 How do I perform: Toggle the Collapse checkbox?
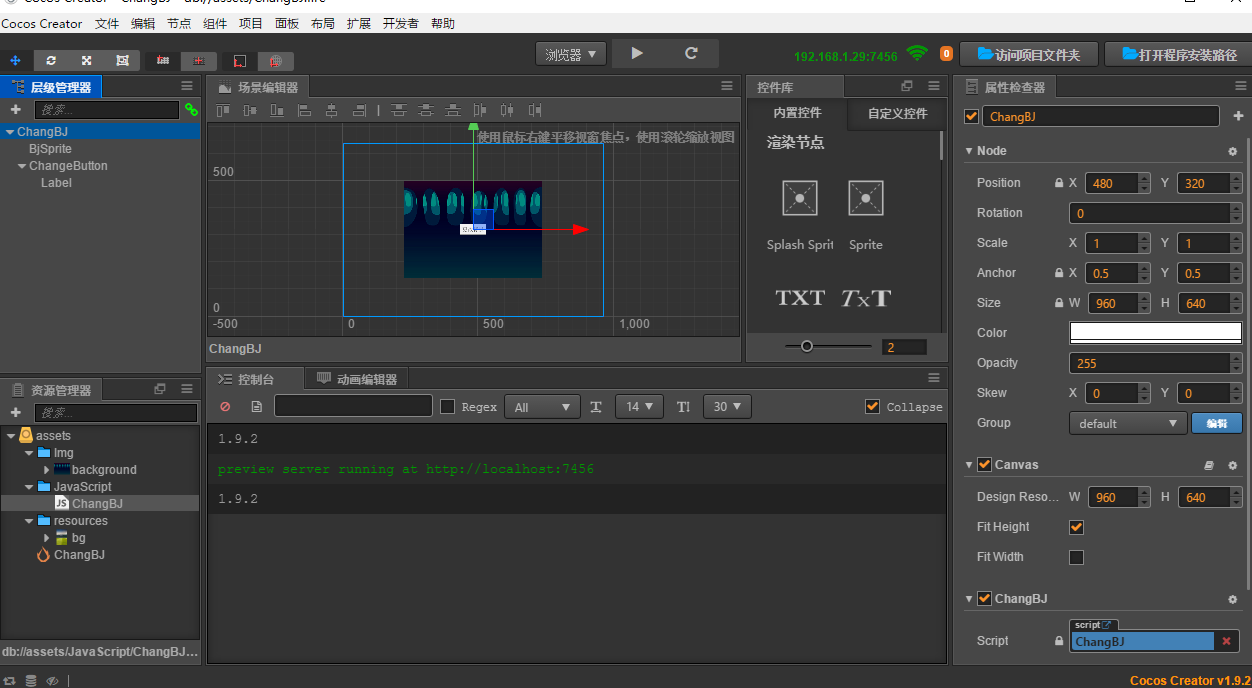pos(873,407)
